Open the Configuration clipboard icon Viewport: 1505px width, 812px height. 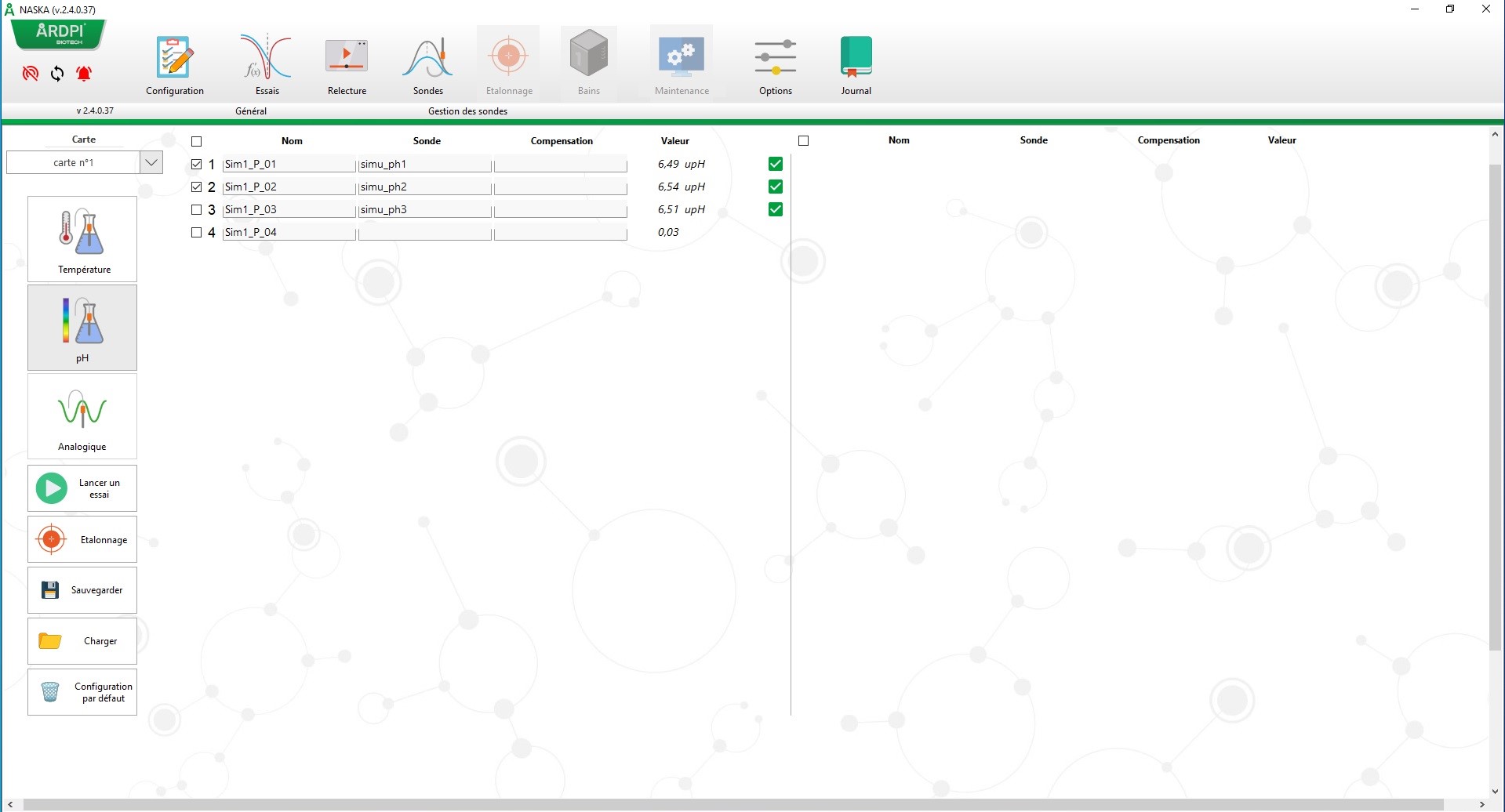[x=174, y=58]
